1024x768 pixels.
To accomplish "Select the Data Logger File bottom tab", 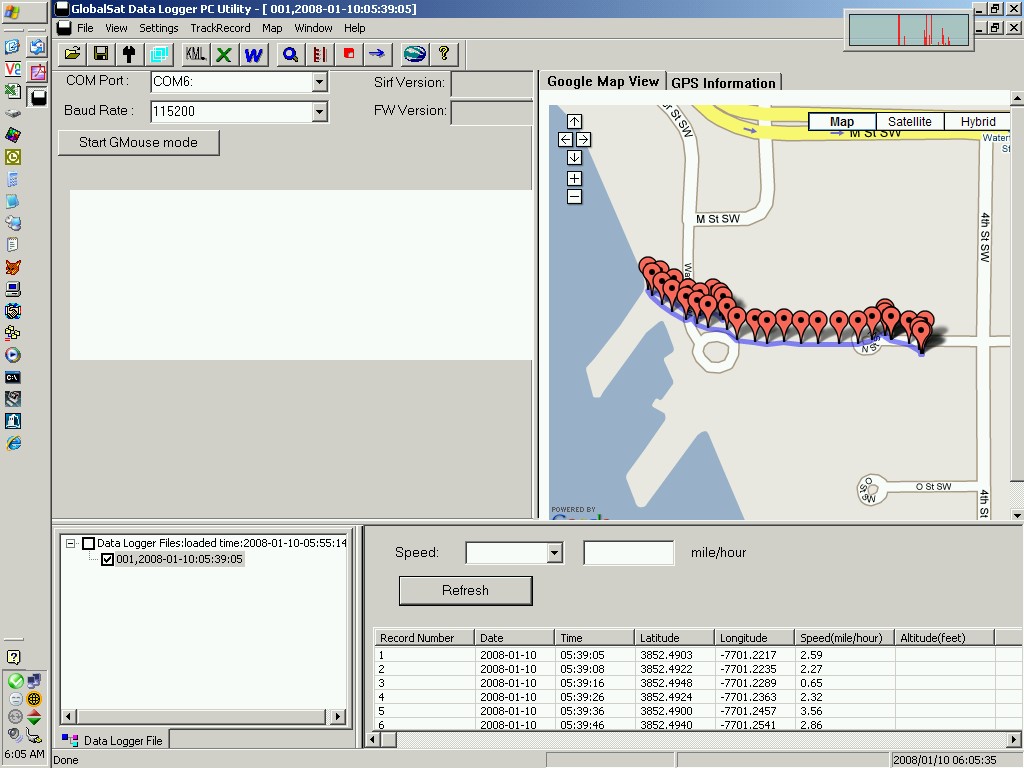I will 112,741.
